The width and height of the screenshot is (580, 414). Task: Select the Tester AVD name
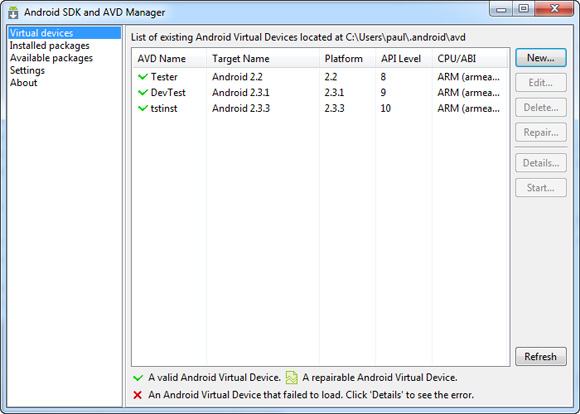(164, 77)
